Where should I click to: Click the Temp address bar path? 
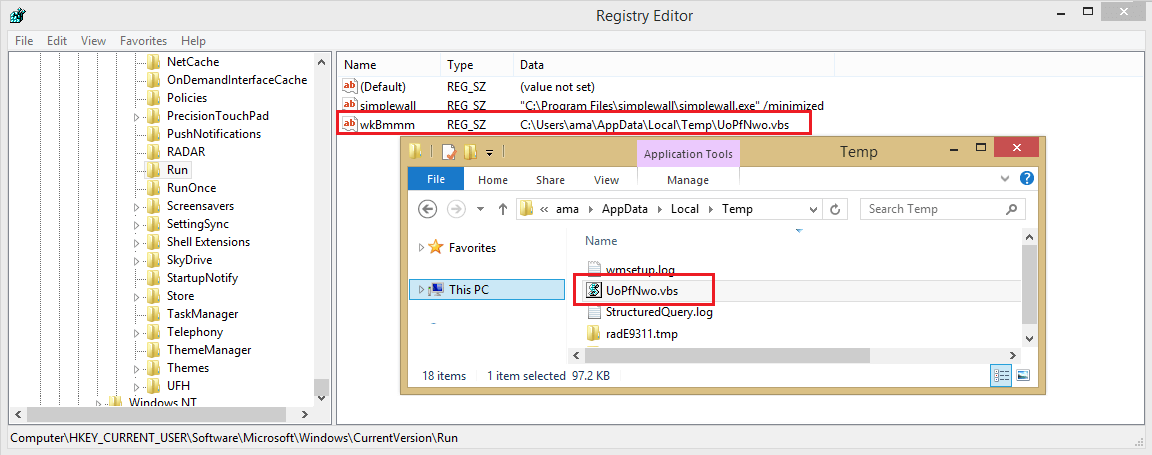click(x=670, y=209)
